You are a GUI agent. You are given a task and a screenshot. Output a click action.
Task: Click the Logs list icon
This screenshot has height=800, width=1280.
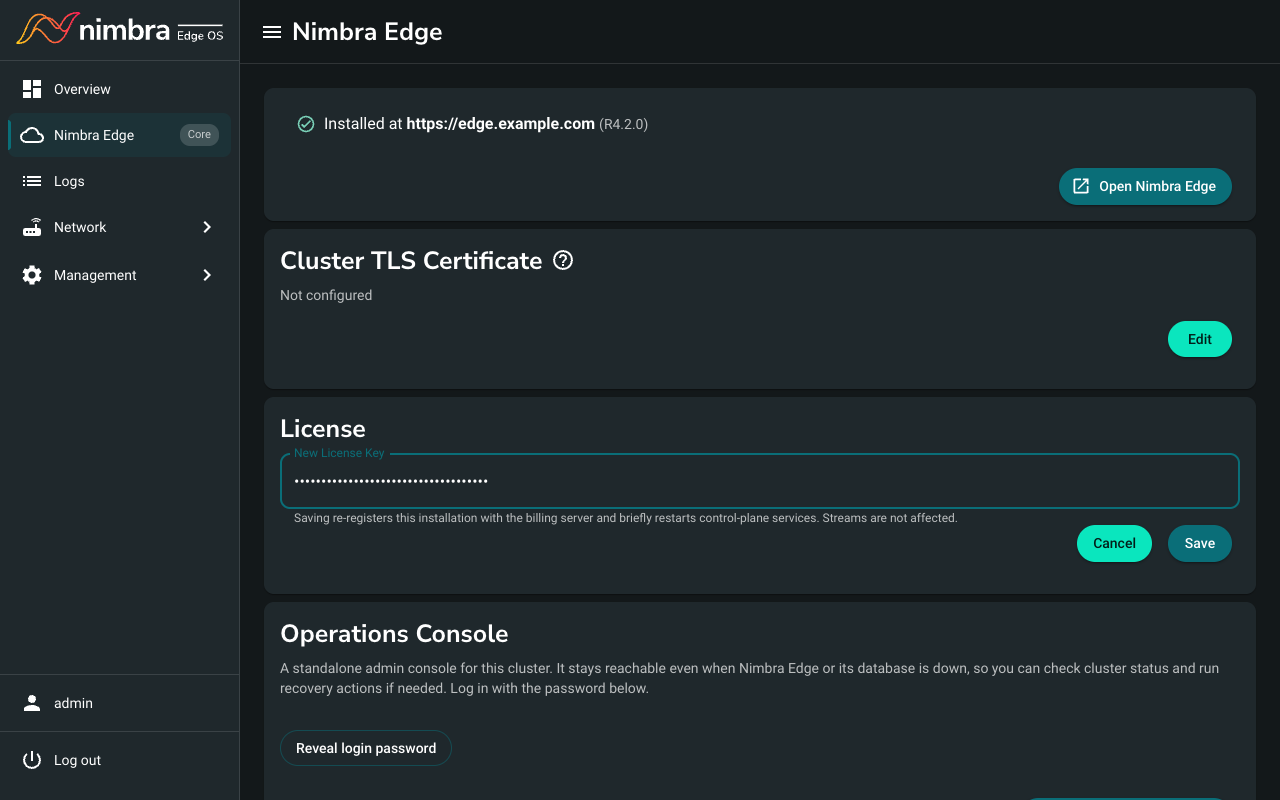pyautogui.click(x=32, y=181)
